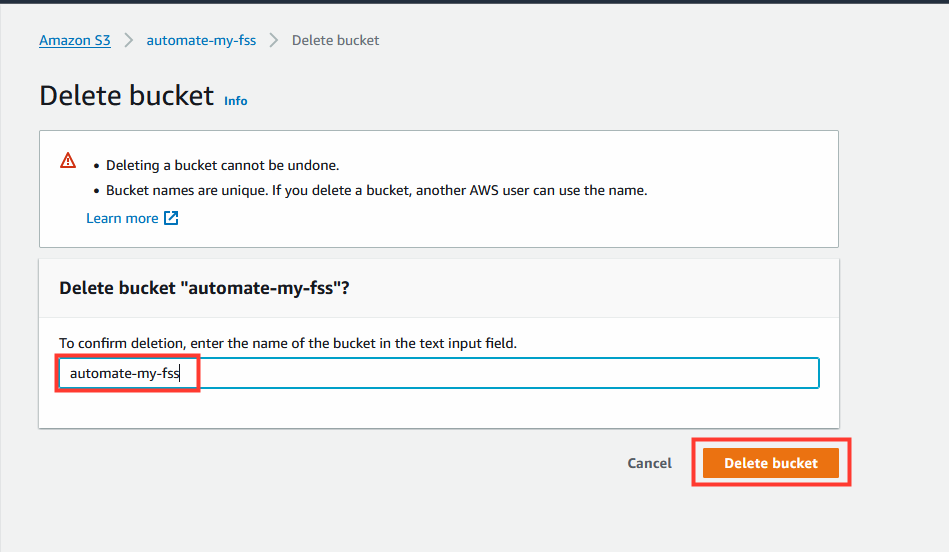Go back to automate-my-fss bucket breadcrumb
The height and width of the screenshot is (552, 949).
click(201, 41)
